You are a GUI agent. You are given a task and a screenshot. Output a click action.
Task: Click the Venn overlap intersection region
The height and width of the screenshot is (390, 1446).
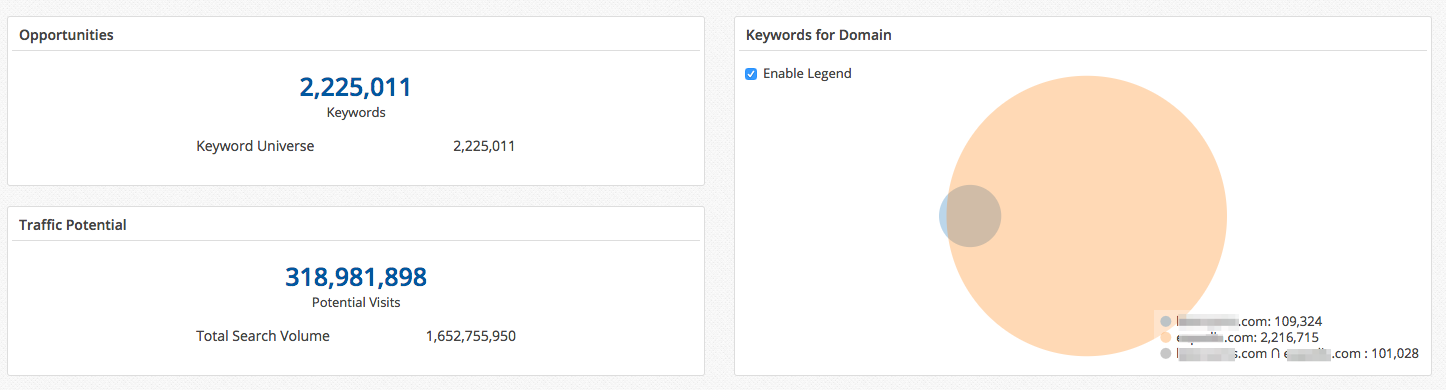pos(974,216)
